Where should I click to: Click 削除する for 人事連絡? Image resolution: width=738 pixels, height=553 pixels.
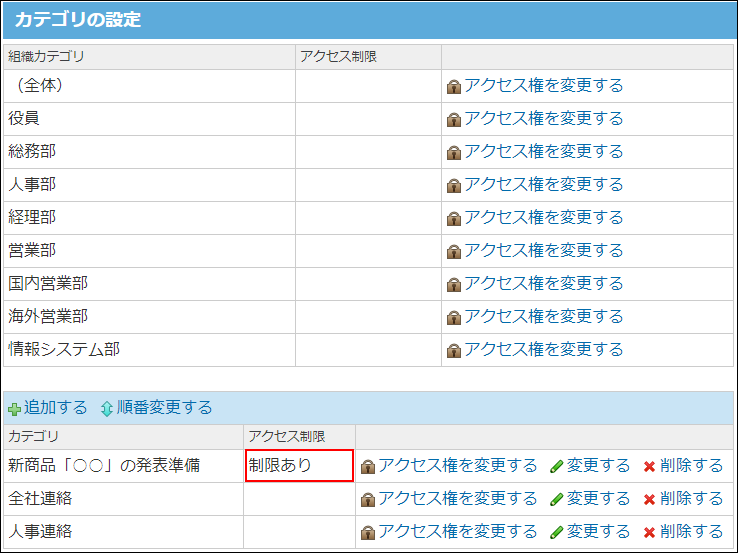coord(691,531)
